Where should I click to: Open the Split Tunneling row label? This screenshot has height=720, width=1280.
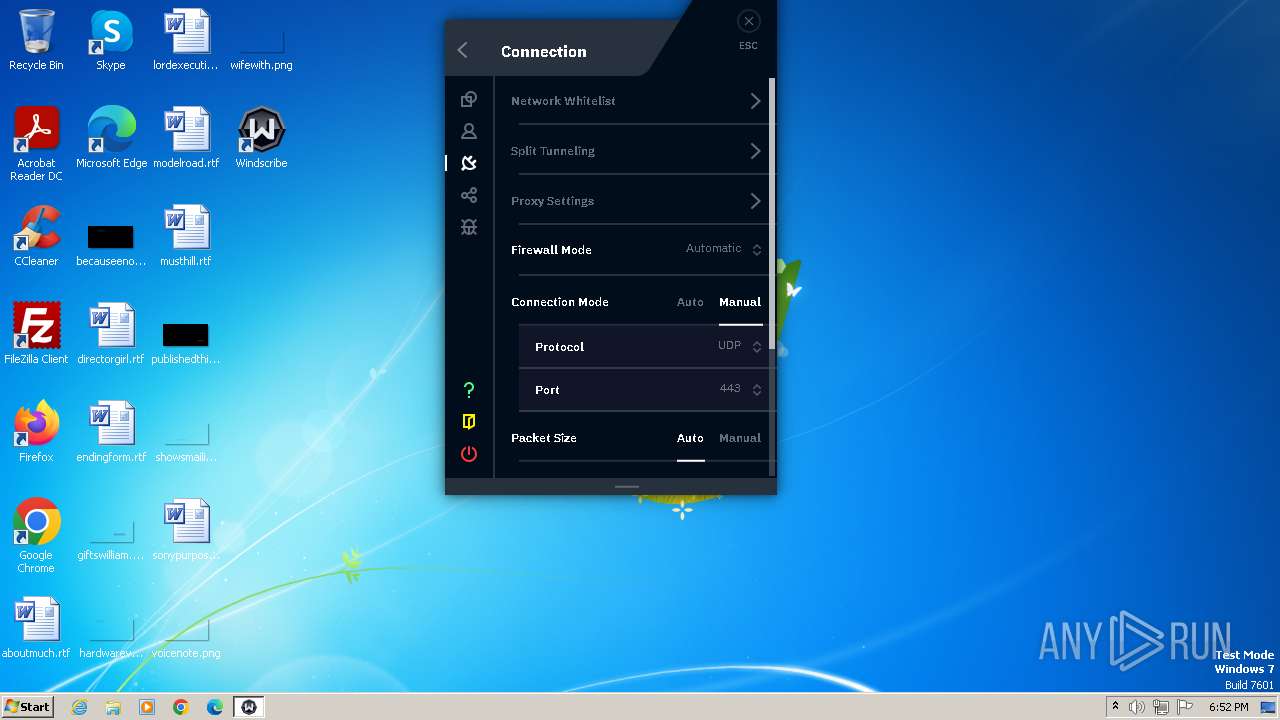tap(553, 151)
